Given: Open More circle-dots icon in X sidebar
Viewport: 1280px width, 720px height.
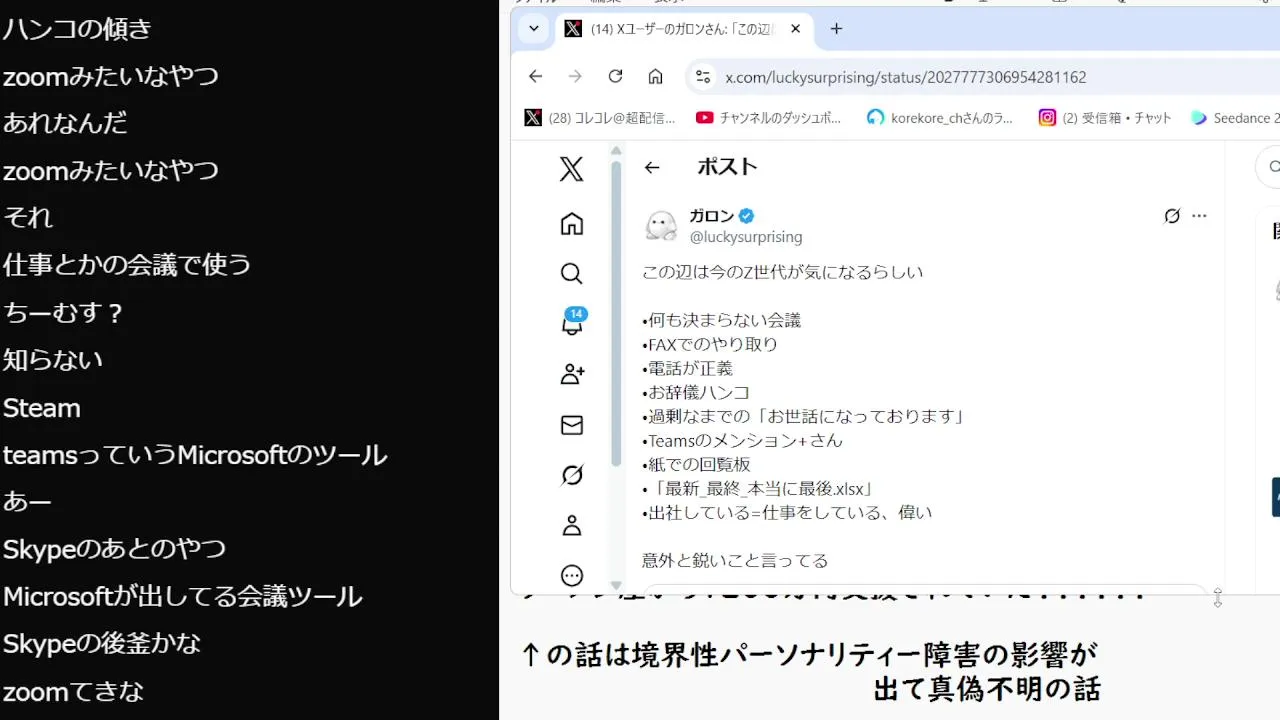Looking at the screenshot, I should click(x=572, y=576).
